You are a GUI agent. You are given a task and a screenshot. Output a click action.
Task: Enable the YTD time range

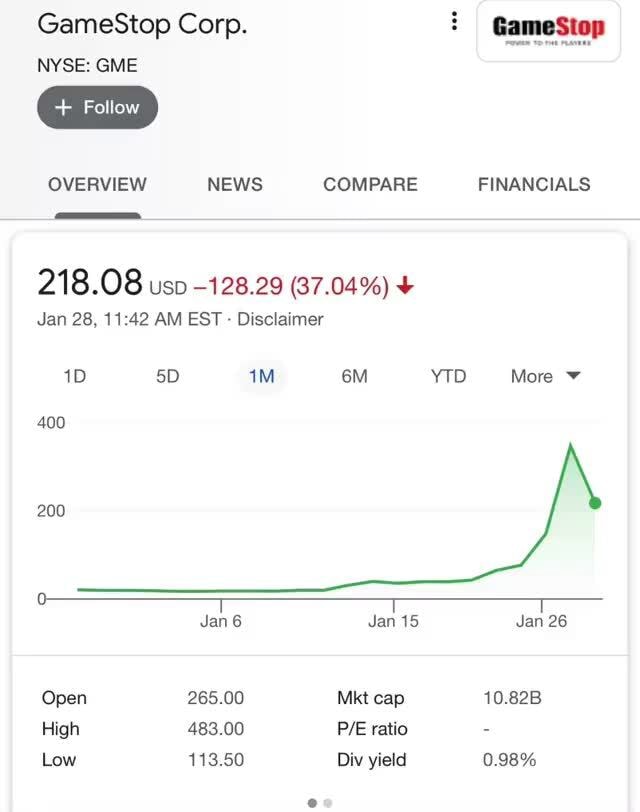(x=448, y=376)
